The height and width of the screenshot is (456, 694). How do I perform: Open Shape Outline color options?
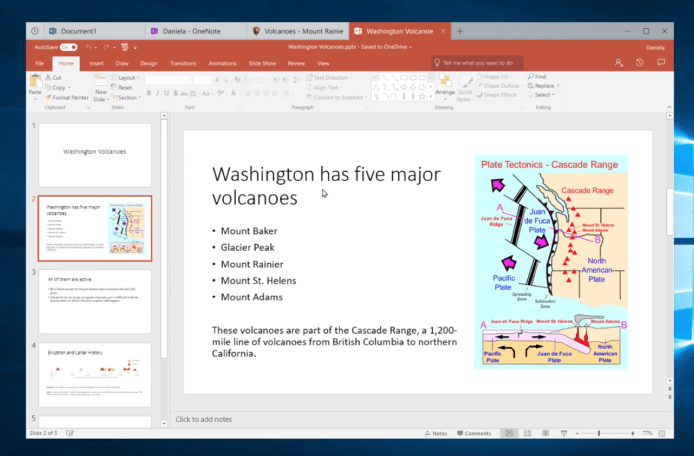click(x=500, y=85)
